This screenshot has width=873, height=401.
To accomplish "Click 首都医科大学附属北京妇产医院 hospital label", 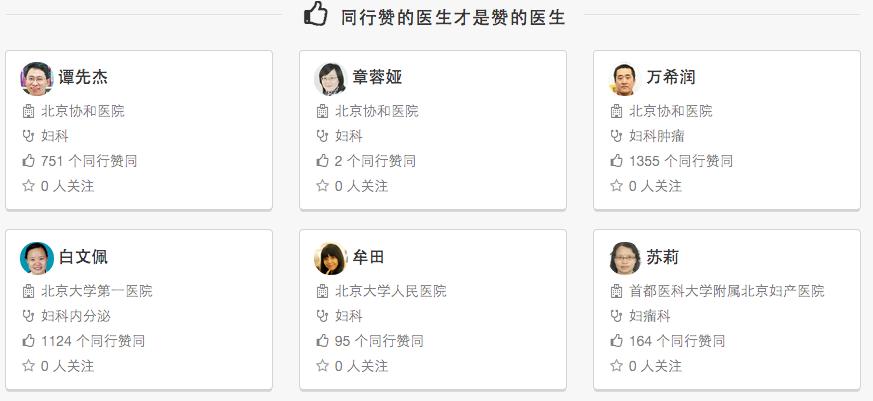I will [727, 291].
